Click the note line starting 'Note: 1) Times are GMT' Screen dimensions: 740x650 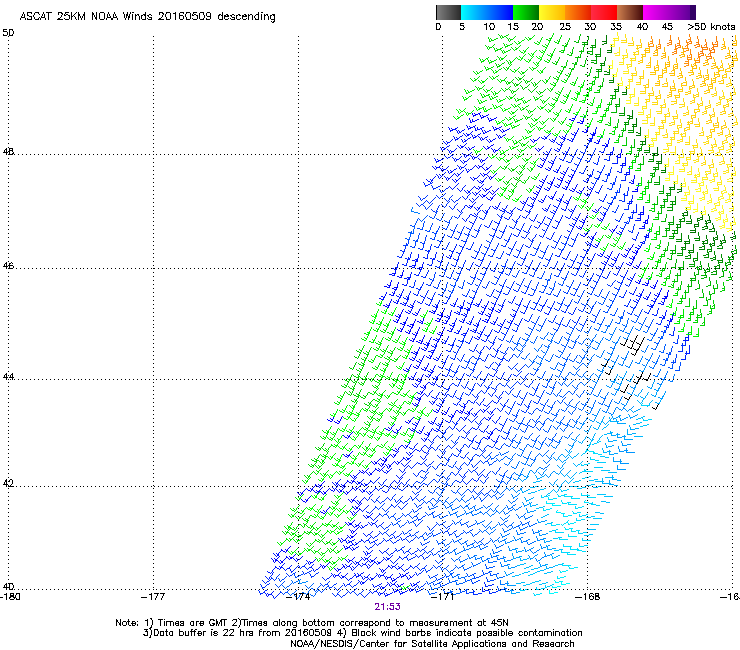pyautogui.click(x=312, y=623)
